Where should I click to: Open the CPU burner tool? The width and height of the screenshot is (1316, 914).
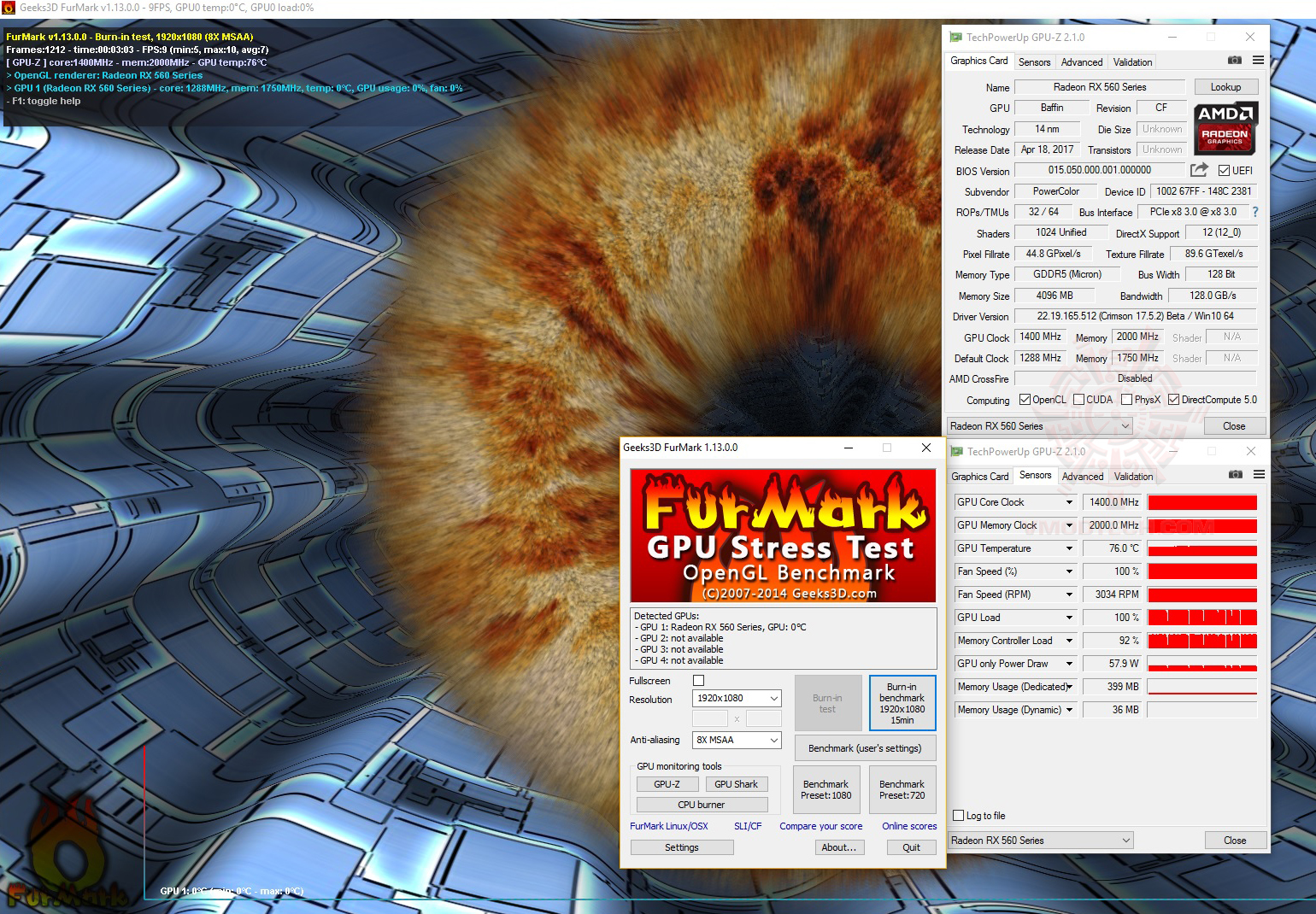[702, 805]
